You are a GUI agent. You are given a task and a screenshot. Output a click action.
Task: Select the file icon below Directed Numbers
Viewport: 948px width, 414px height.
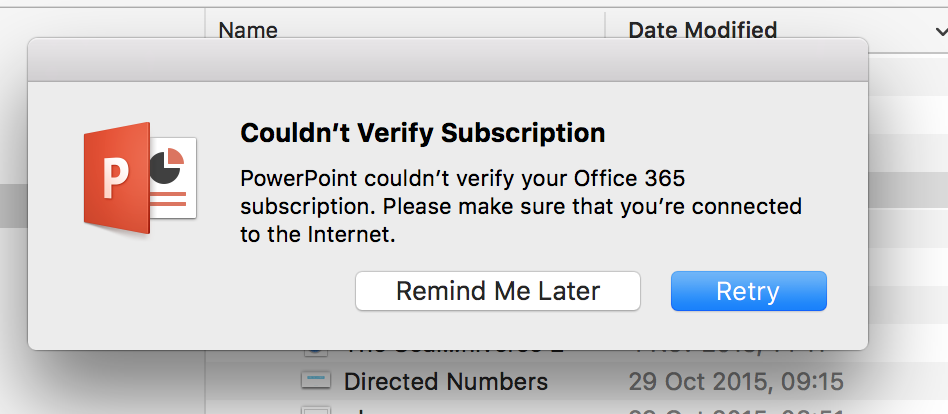coord(316,410)
